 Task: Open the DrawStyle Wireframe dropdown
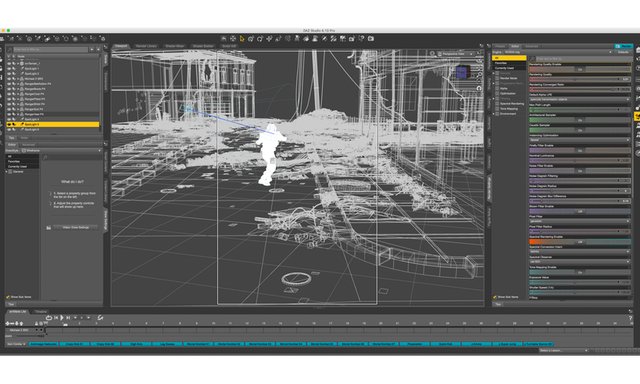click(61, 151)
